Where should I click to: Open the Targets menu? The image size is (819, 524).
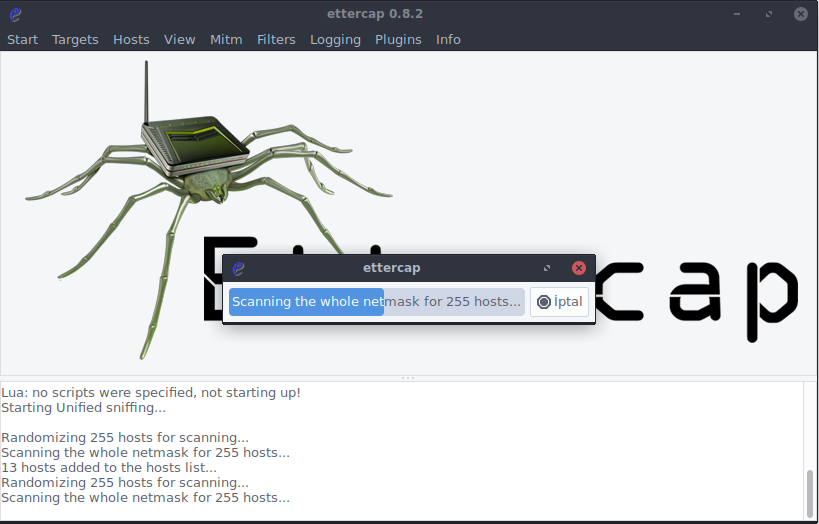tap(75, 40)
